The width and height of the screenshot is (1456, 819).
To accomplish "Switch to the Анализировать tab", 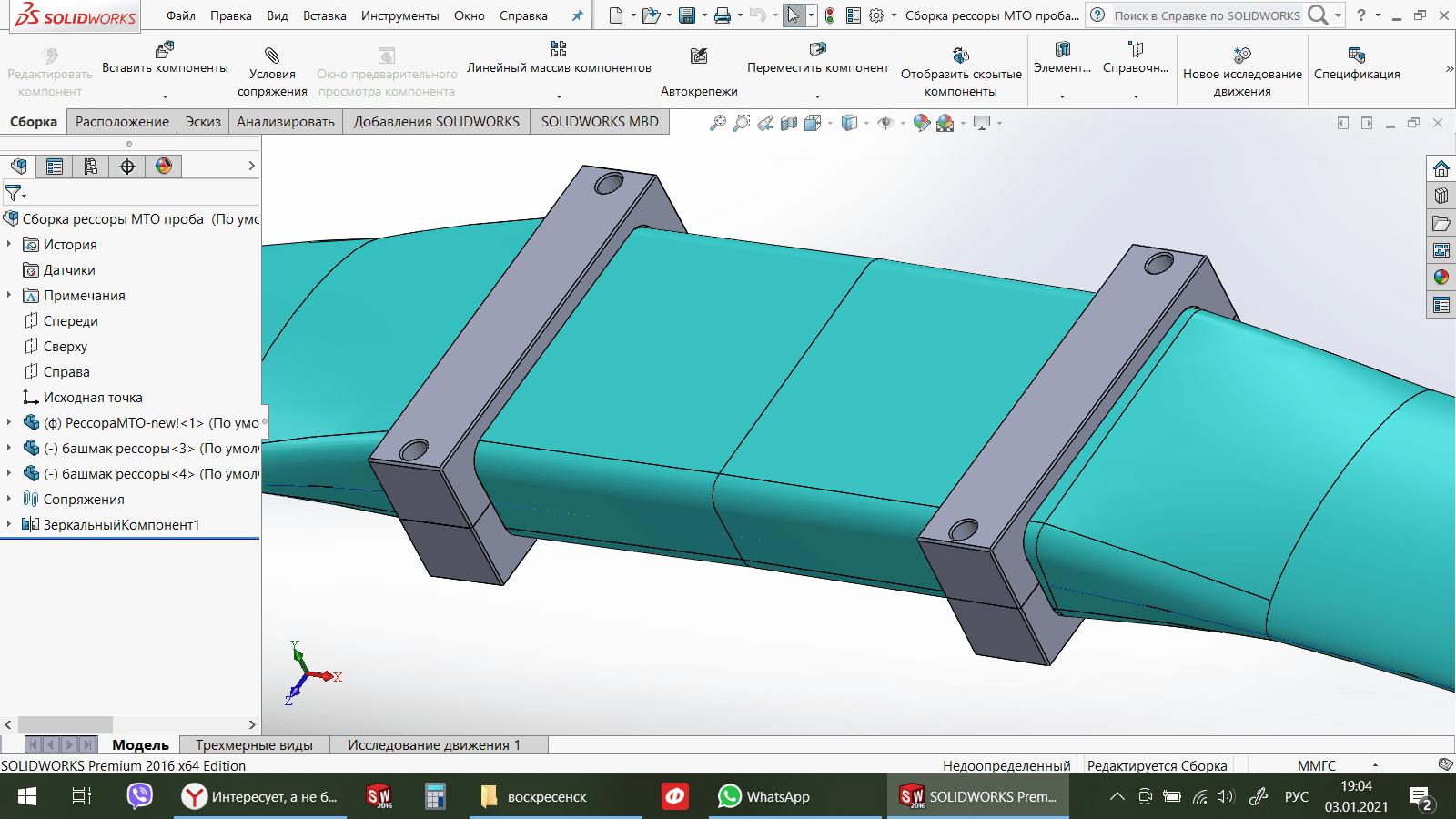I will pos(286,122).
